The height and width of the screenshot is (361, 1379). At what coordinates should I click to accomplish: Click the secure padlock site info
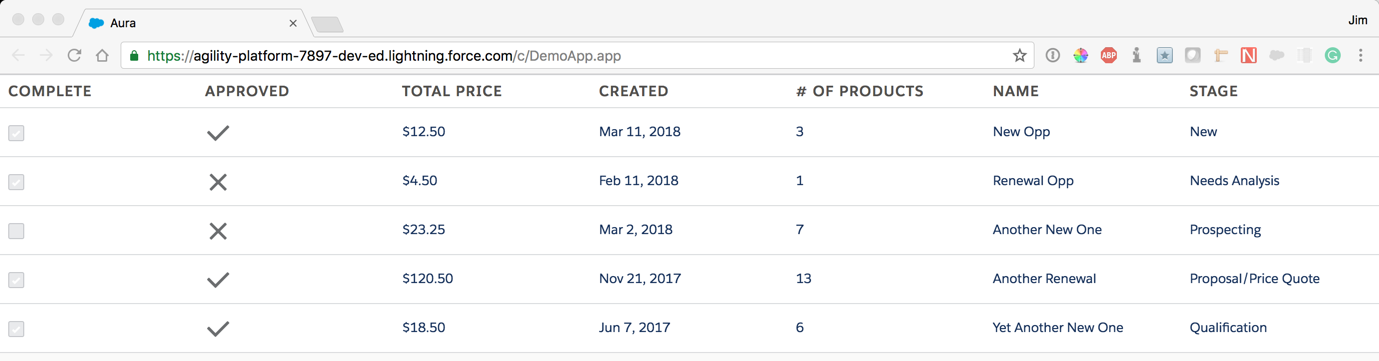point(134,56)
